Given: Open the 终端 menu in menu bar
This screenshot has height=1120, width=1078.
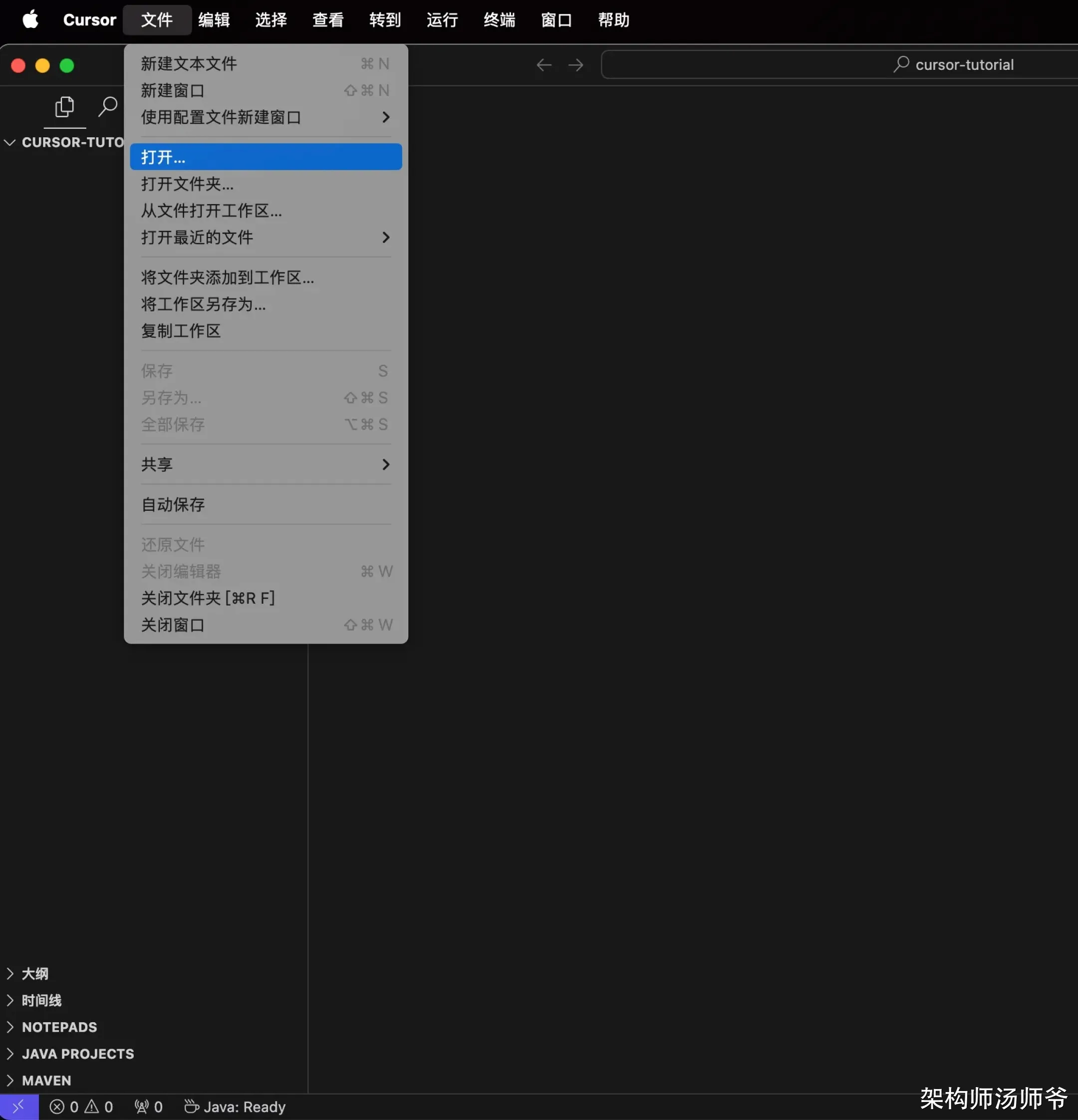Looking at the screenshot, I should (x=499, y=20).
